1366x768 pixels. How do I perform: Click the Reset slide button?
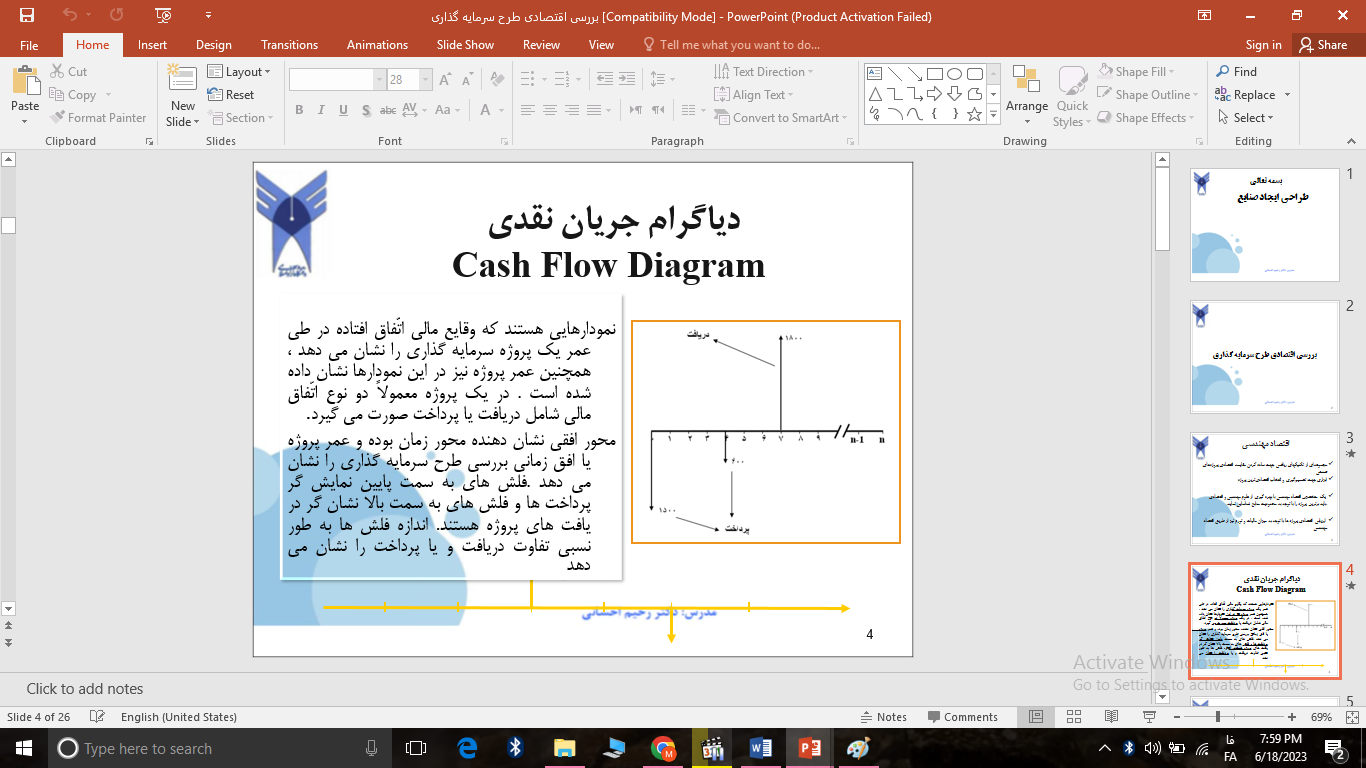[231, 95]
